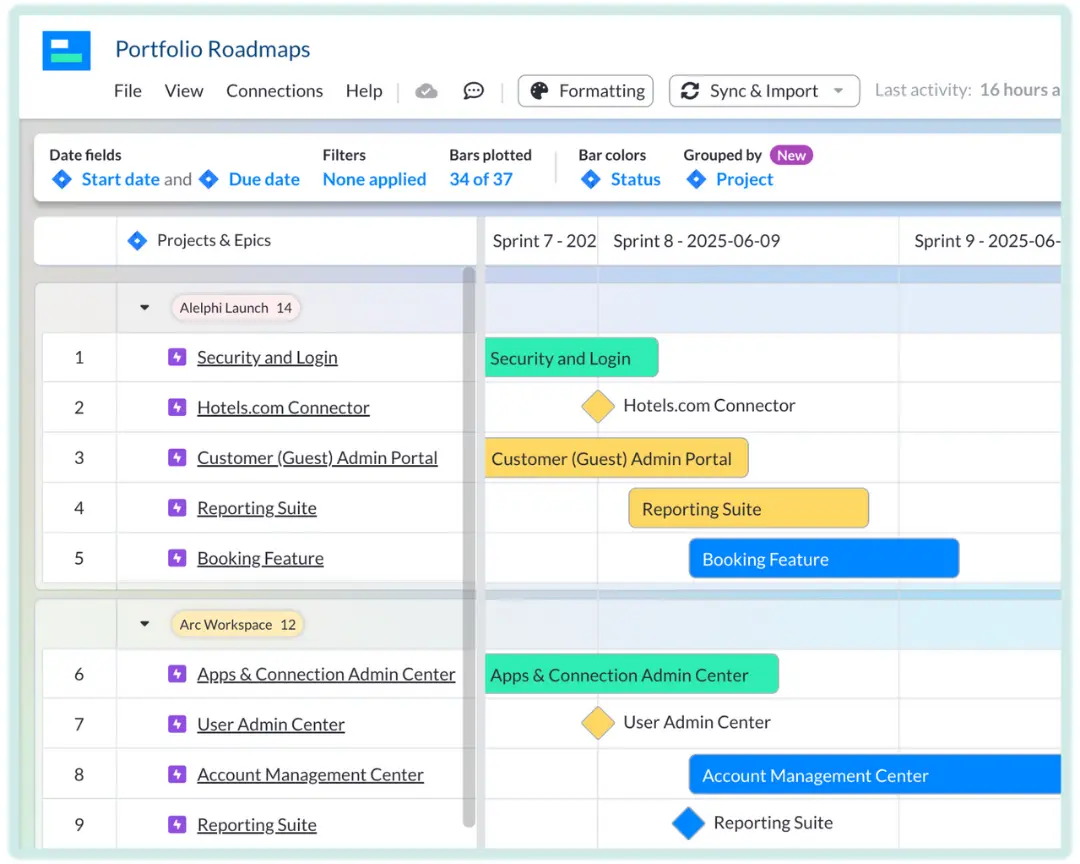Screen dimensions: 1080x864
Task: Open the Hotels.com Connector epic link
Action: point(283,408)
